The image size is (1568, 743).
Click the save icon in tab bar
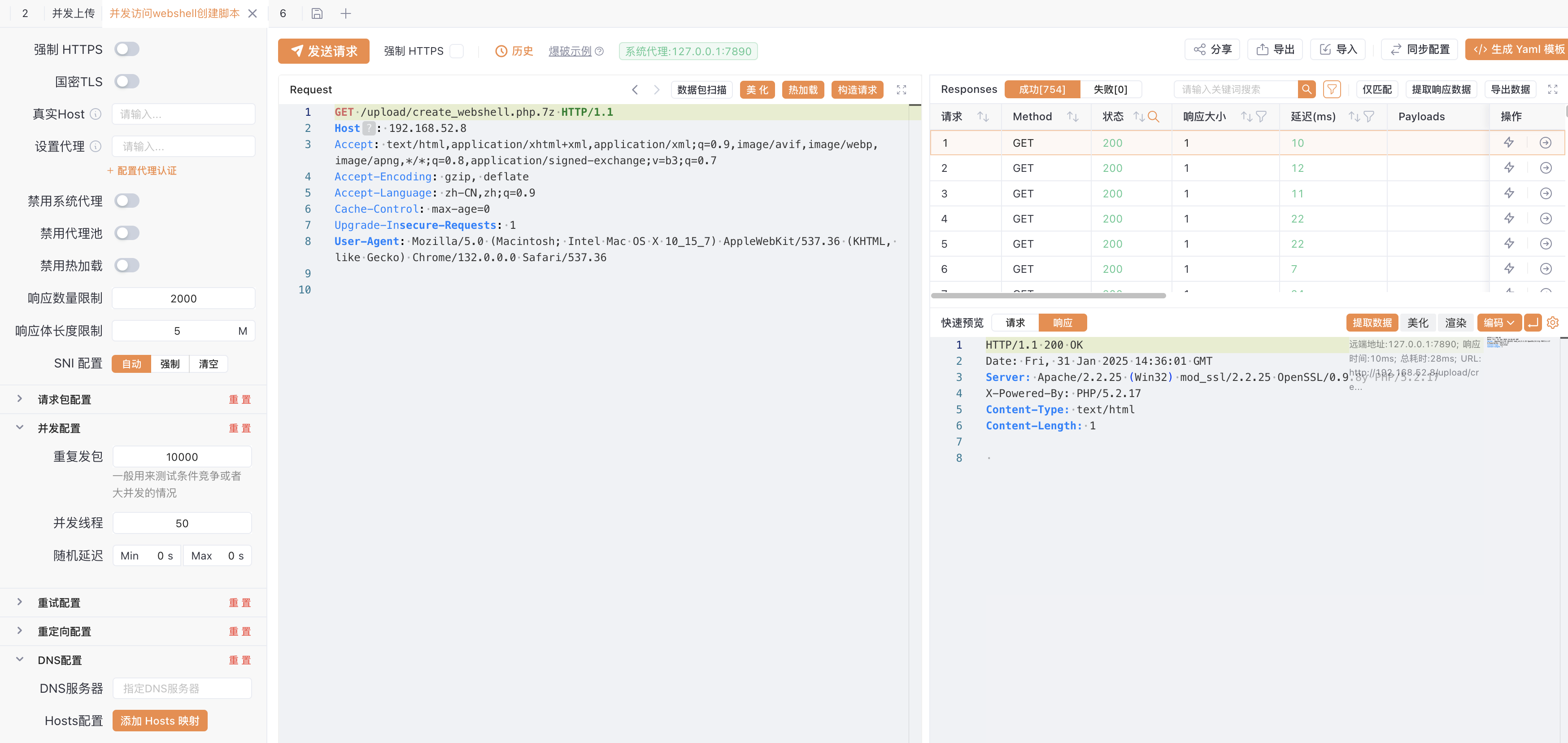(317, 13)
